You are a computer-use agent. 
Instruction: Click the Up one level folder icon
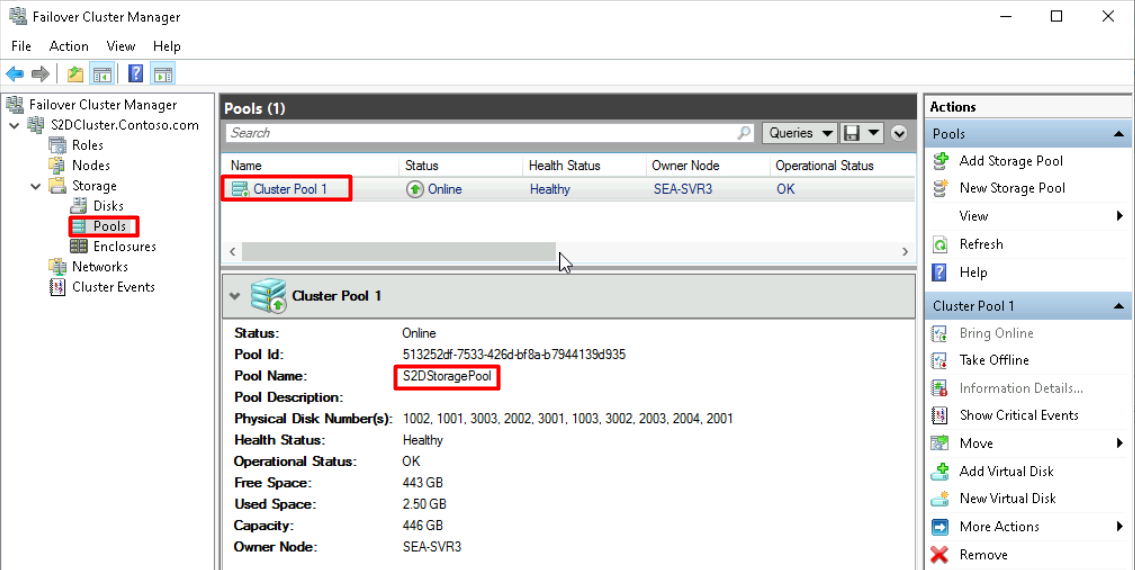[75, 73]
